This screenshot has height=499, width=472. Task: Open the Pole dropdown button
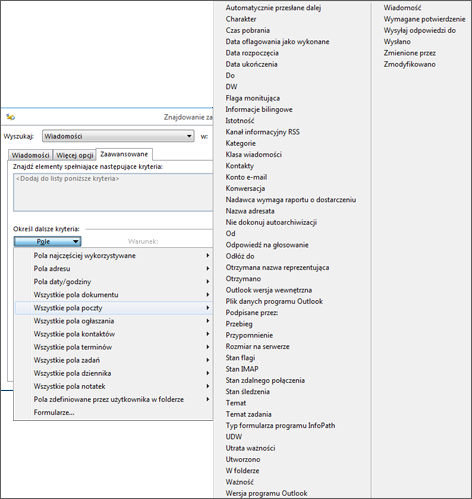click(47, 241)
